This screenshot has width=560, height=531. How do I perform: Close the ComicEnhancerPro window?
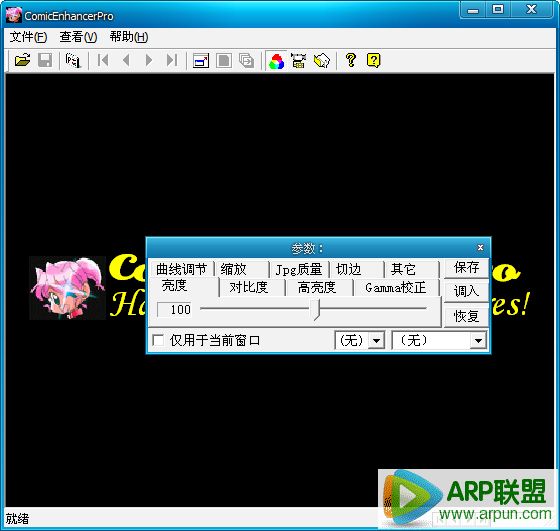532,10
